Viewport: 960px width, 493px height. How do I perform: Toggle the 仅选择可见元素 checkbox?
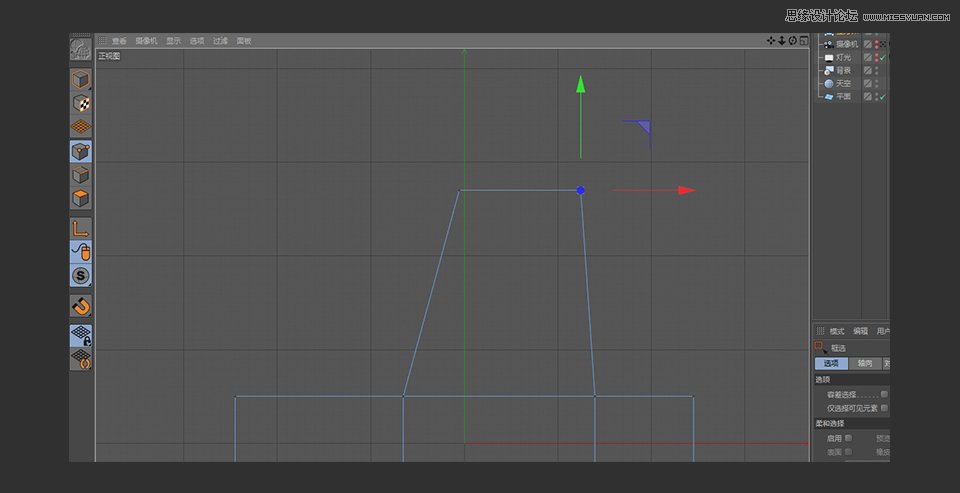884,408
